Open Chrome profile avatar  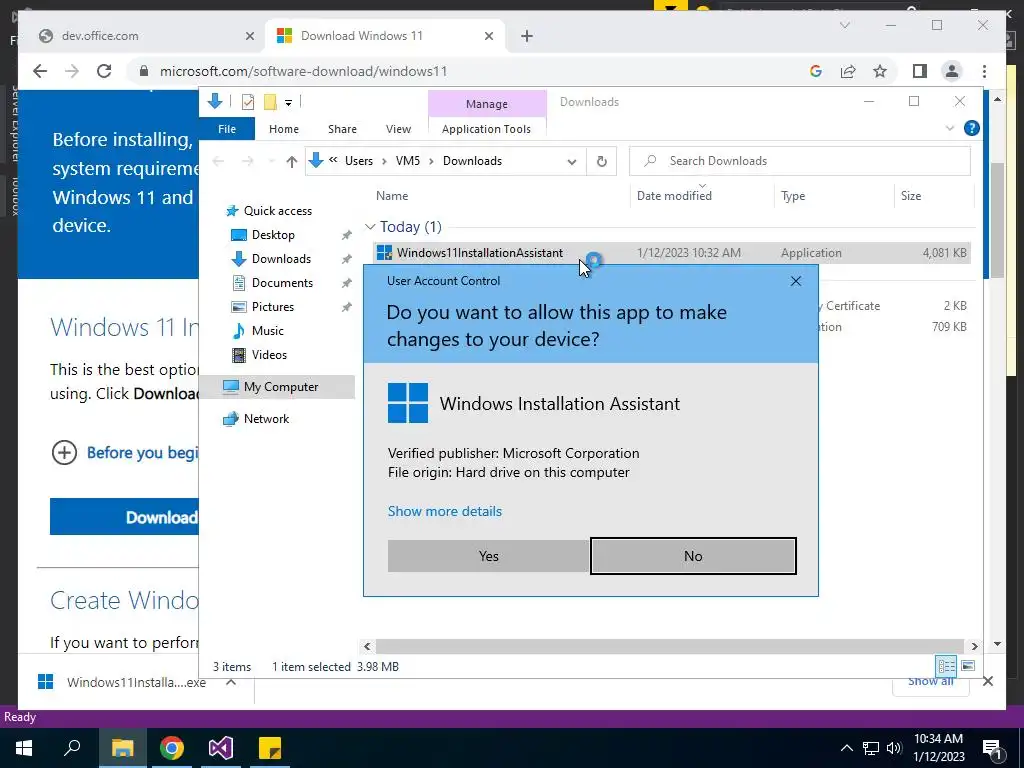click(952, 71)
